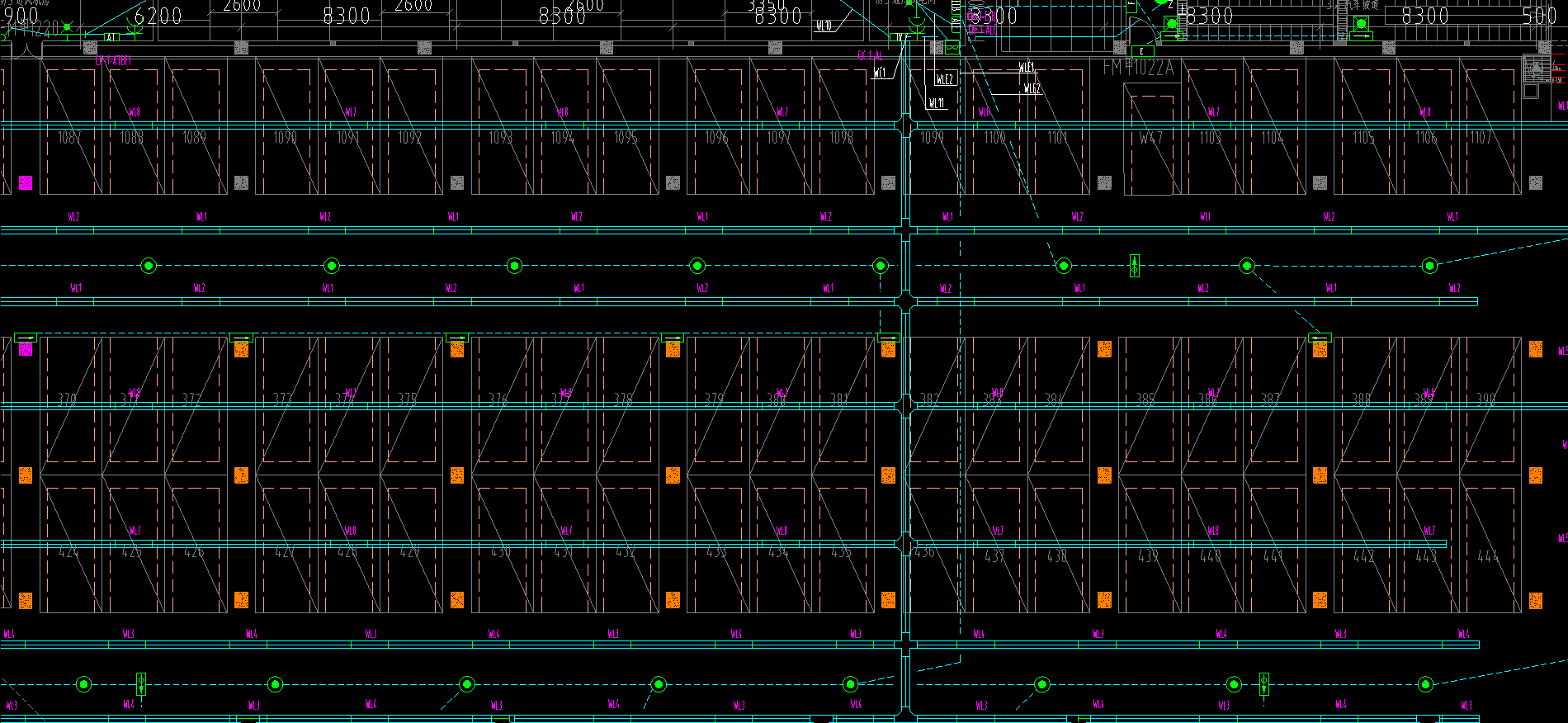Click the gray column square right of space 1101
Screen dimensions: 1568x723
[1104, 182]
